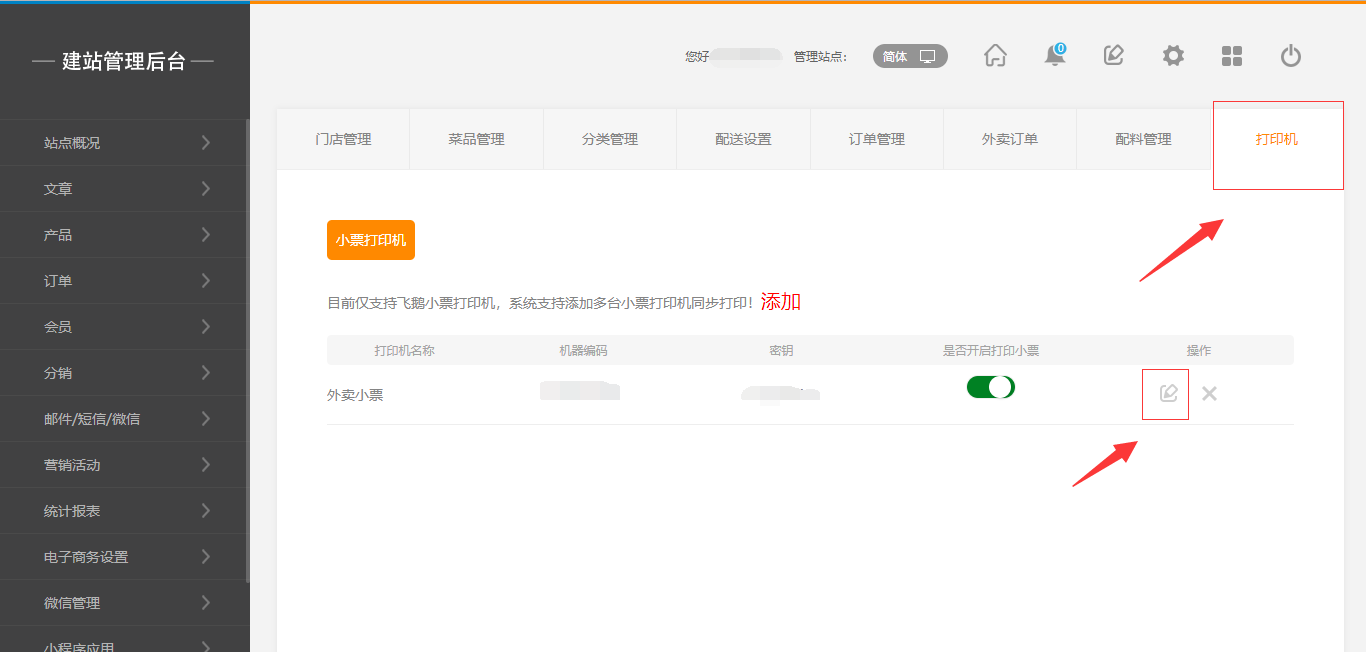Screen dimensions: 1366x652
Task: Open the notification bell
Action: [1054, 56]
